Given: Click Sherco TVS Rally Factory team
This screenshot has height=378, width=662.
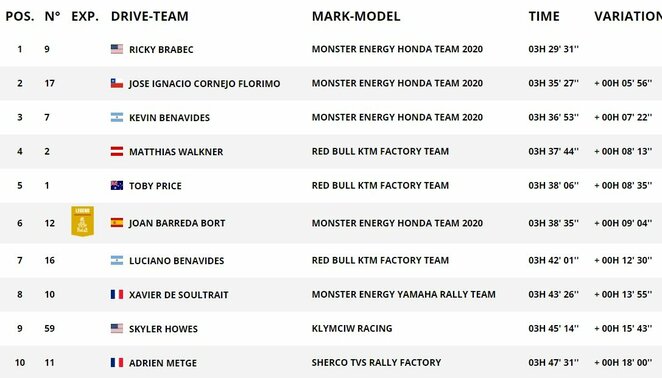Looking at the screenshot, I should [x=376, y=362].
